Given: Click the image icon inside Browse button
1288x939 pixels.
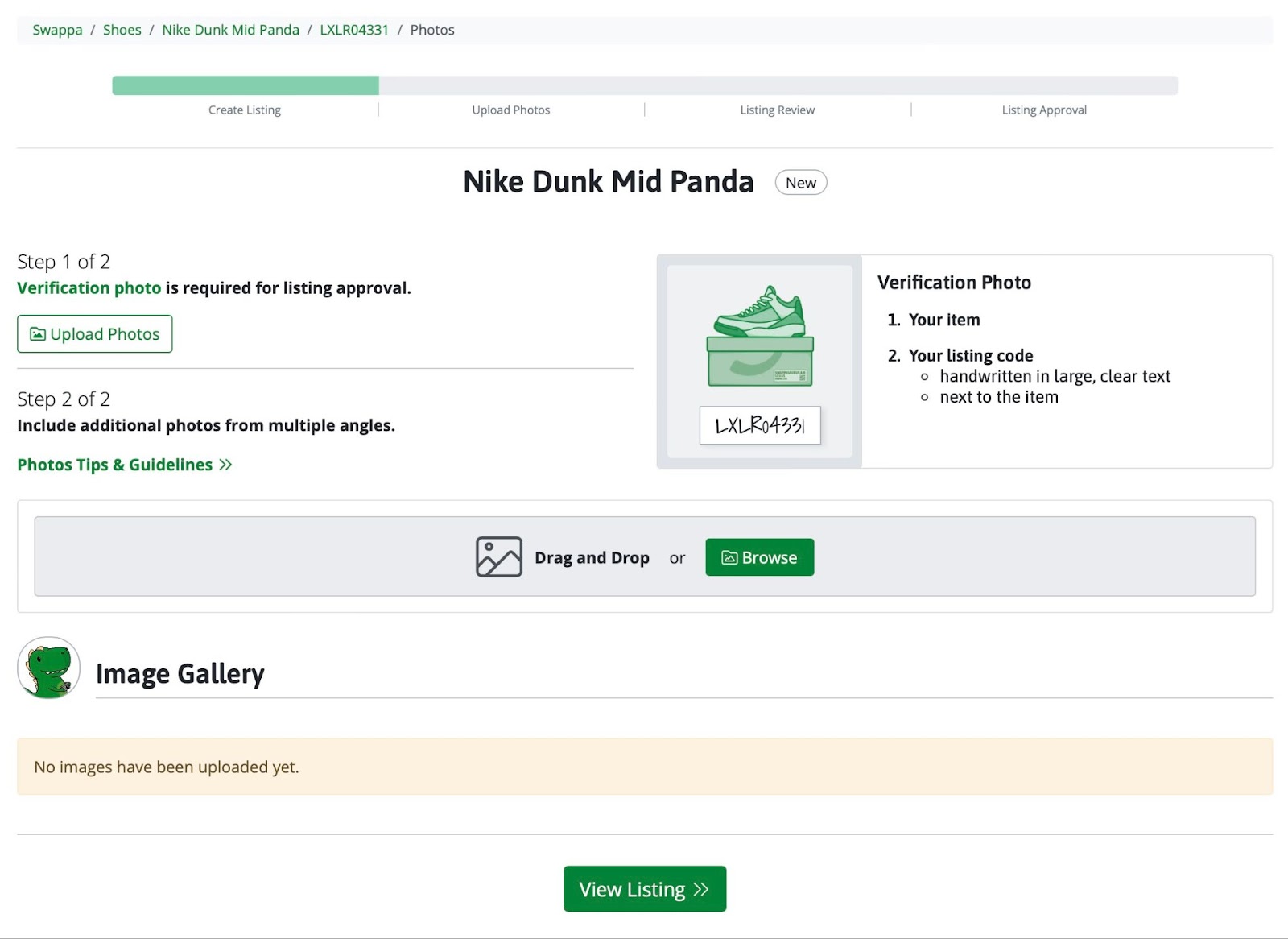Looking at the screenshot, I should click(729, 558).
